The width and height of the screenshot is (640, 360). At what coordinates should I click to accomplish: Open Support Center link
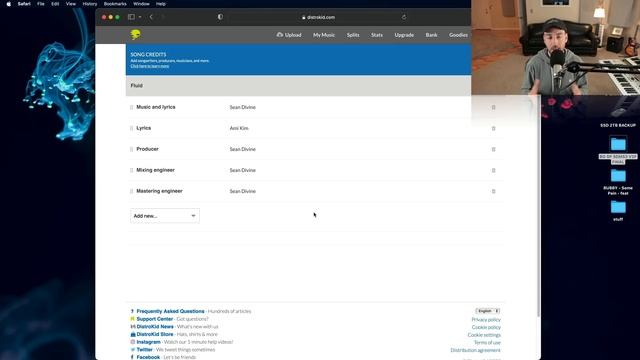click(x=155, y=319)
